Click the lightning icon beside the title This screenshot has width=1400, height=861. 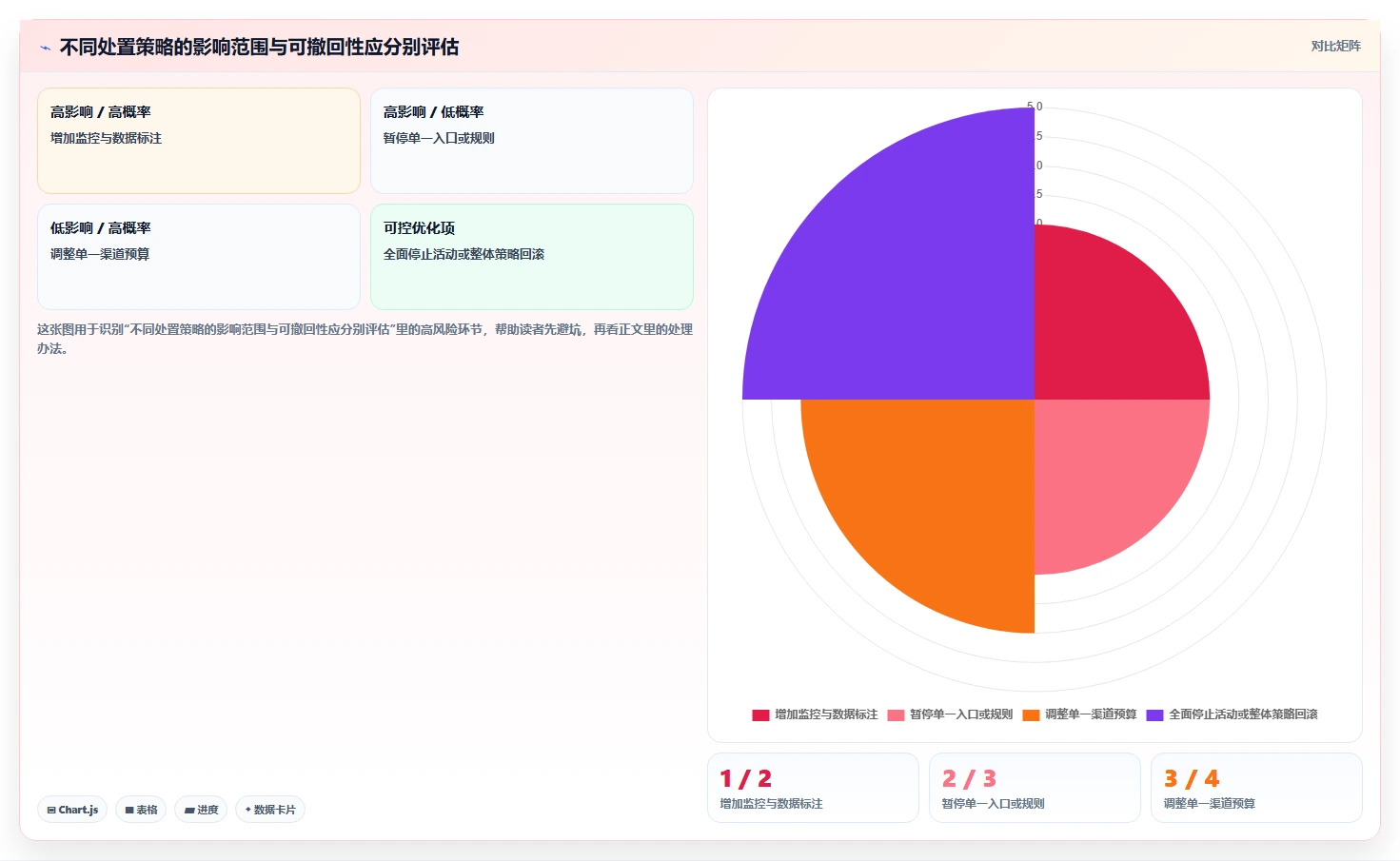pyautogui.click(x=45, y=48)
